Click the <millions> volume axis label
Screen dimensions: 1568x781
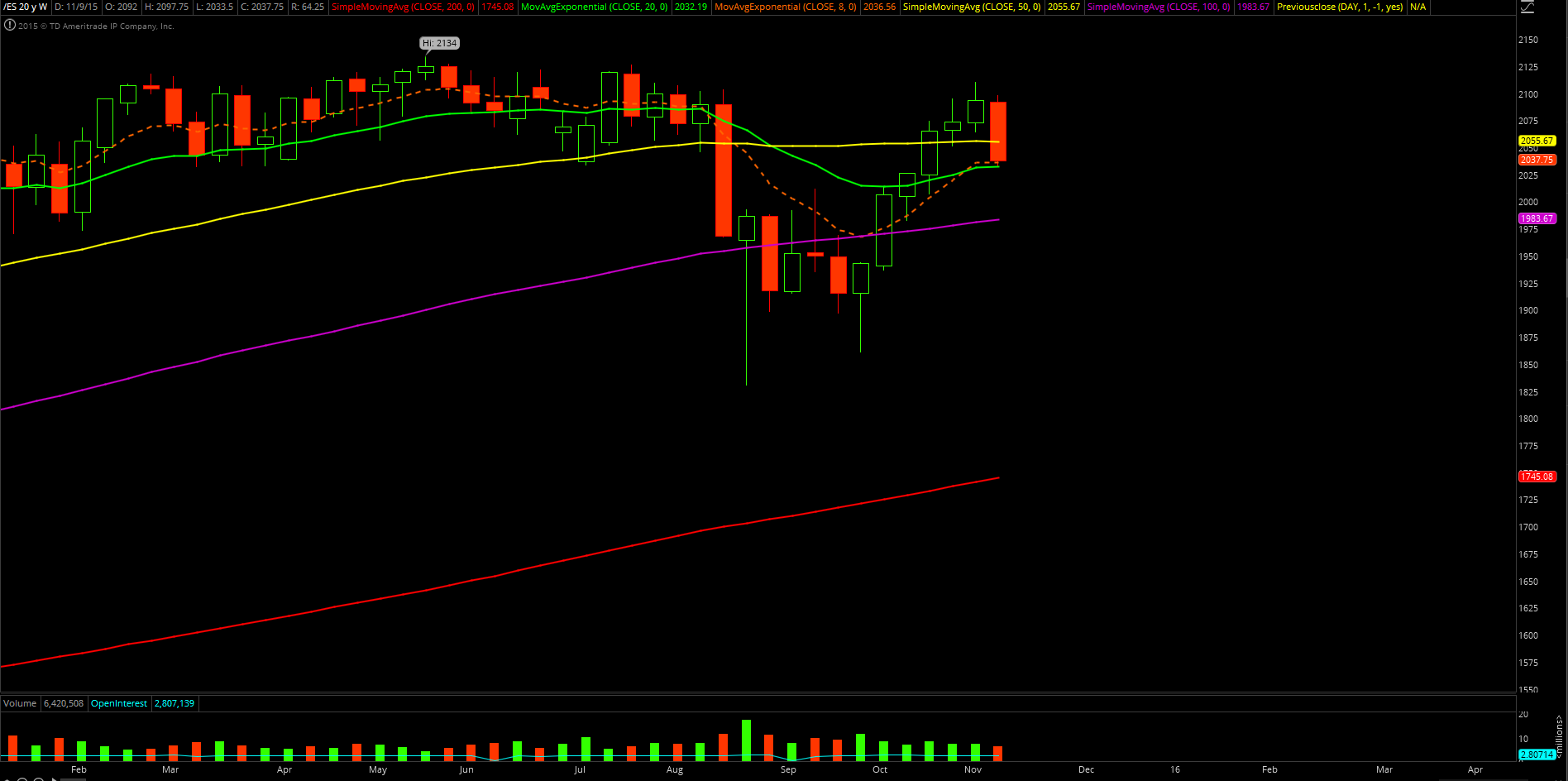pos(1559,736)
